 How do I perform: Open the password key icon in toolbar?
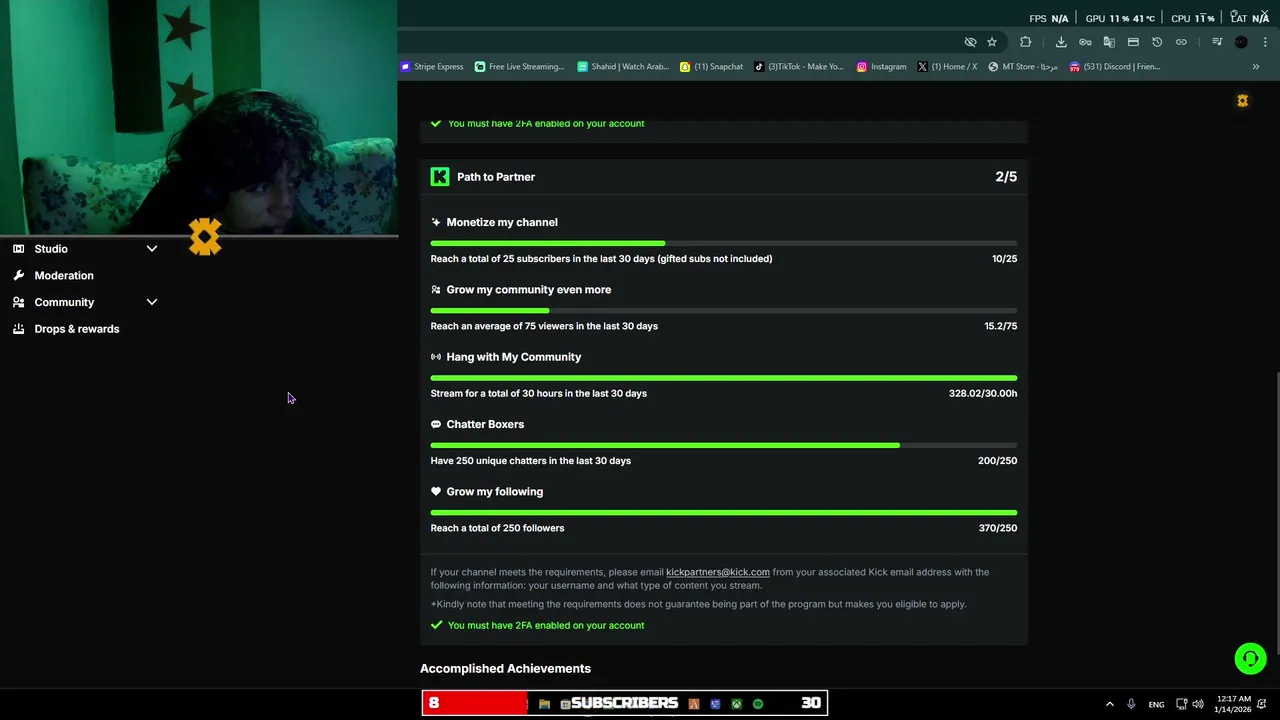tap(1085, 42)
